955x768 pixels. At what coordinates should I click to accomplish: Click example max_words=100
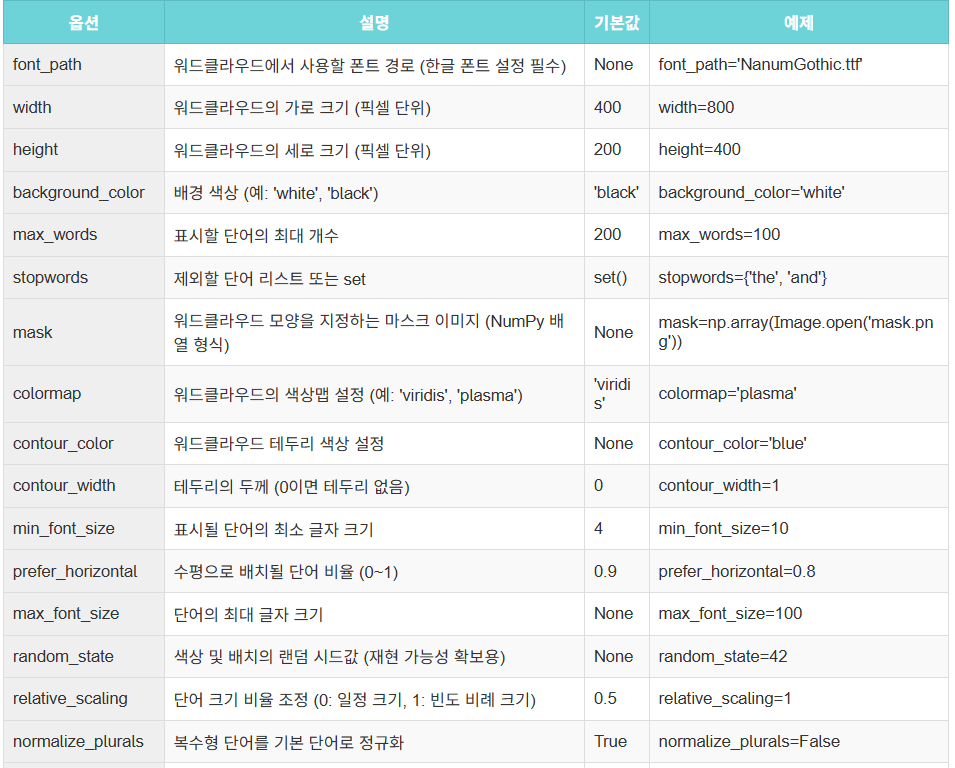click(x=719, y=234)
